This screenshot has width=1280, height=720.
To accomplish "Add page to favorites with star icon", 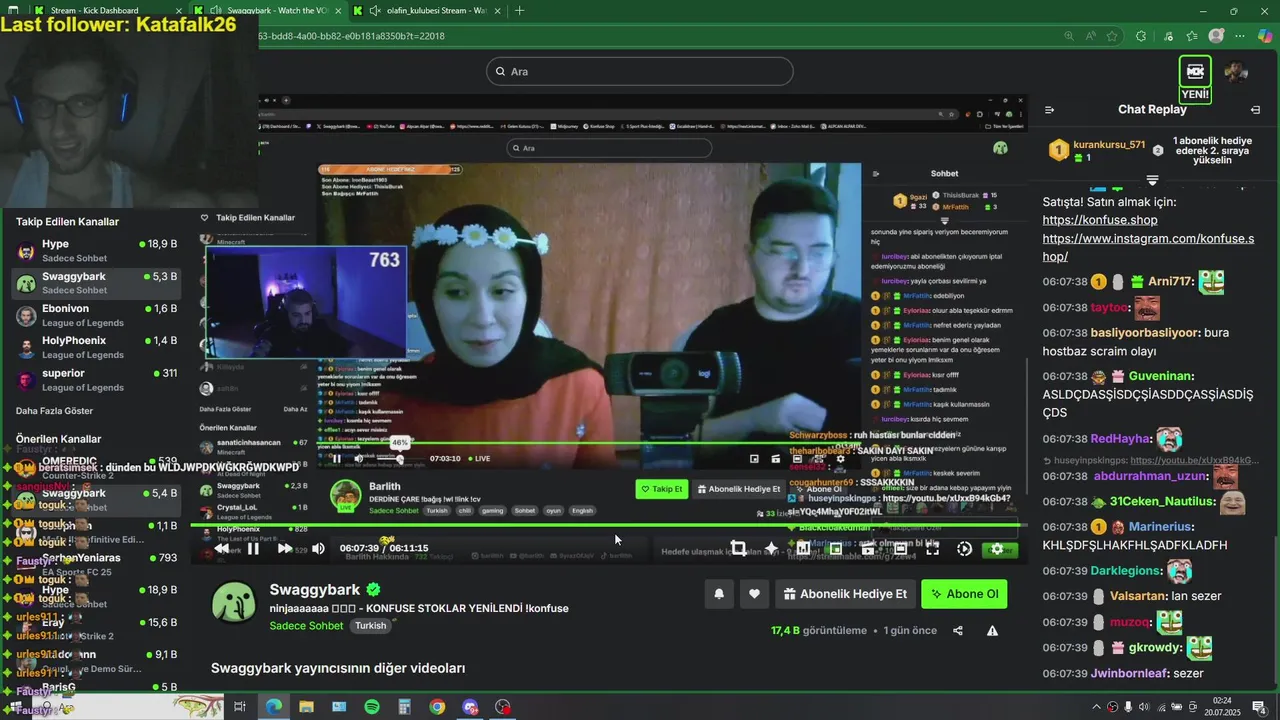I will [1112, 36].
